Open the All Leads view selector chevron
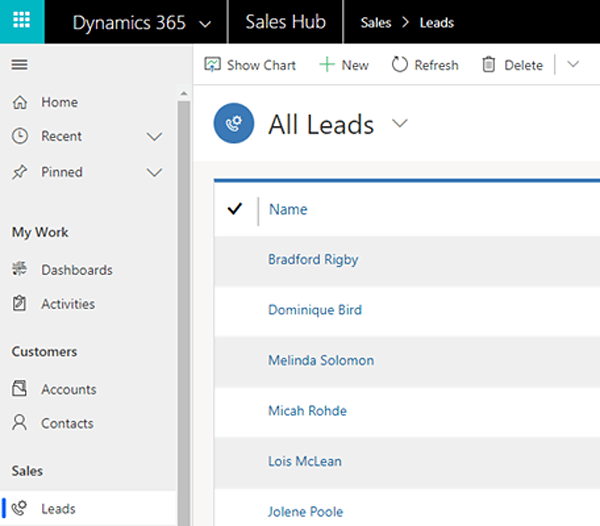 click(x=400, y=123)
